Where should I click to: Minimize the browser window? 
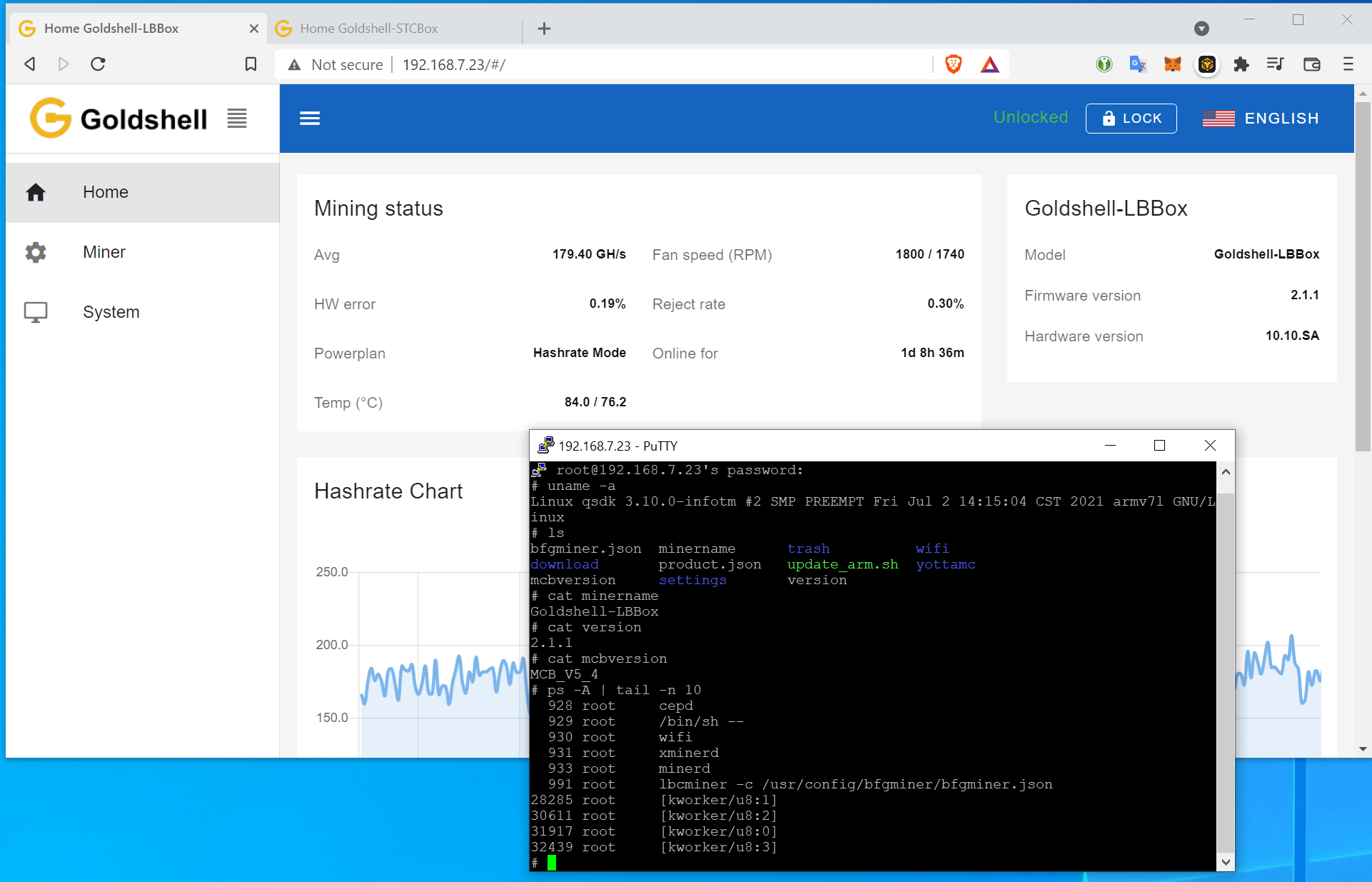point(1249,20)
